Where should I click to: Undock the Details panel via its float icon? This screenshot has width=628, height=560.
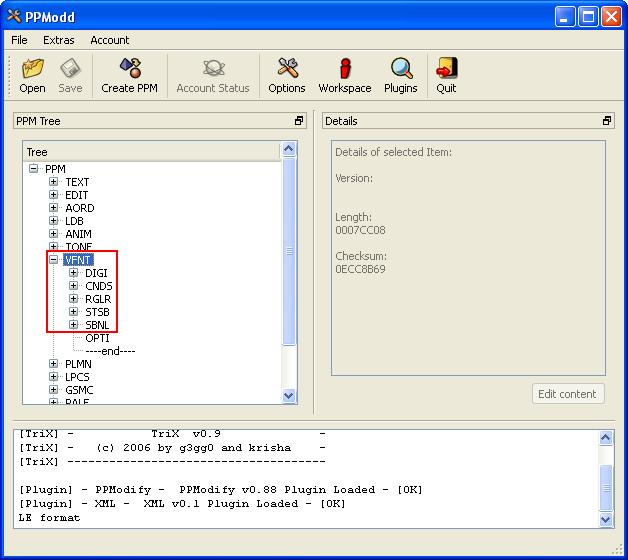coord(607,121)
